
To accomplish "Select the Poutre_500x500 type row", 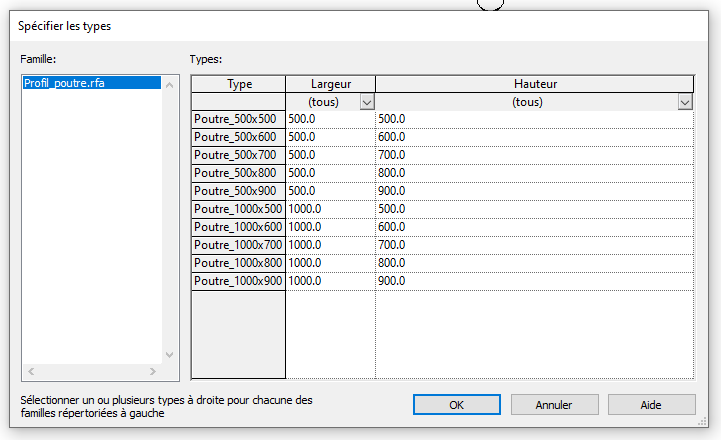I will click(238, 119).
